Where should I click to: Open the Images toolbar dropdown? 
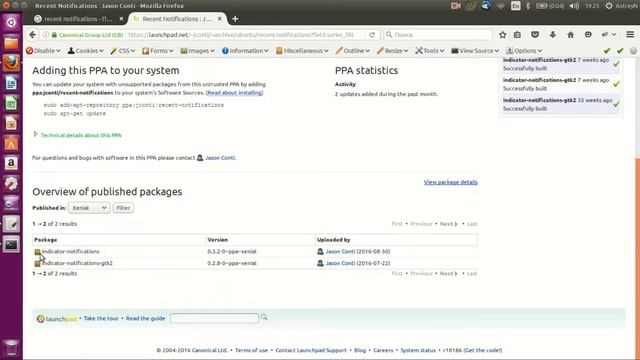click(x=198, y=51)
